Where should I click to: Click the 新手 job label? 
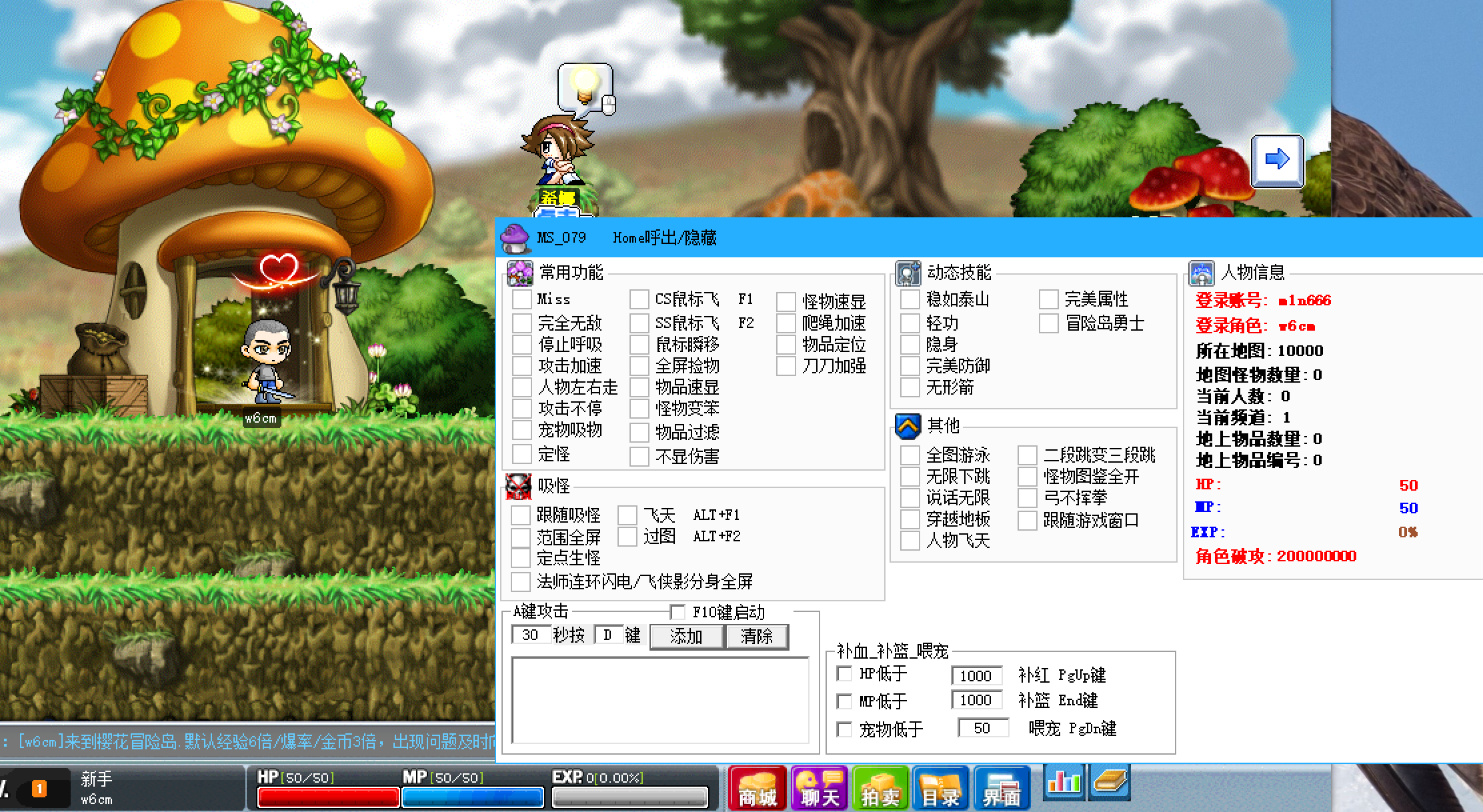[97, 779]
